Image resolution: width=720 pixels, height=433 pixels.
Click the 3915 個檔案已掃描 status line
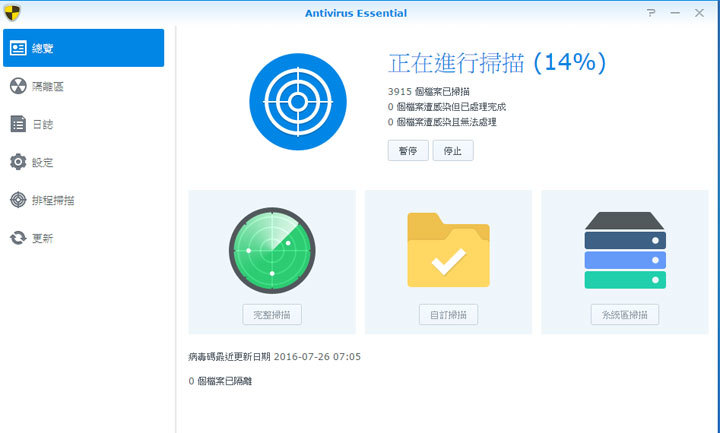click(x=428, y=92)
